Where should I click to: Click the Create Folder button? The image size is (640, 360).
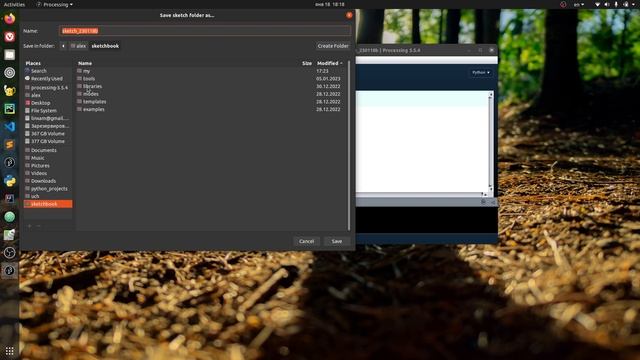point(333,46)
